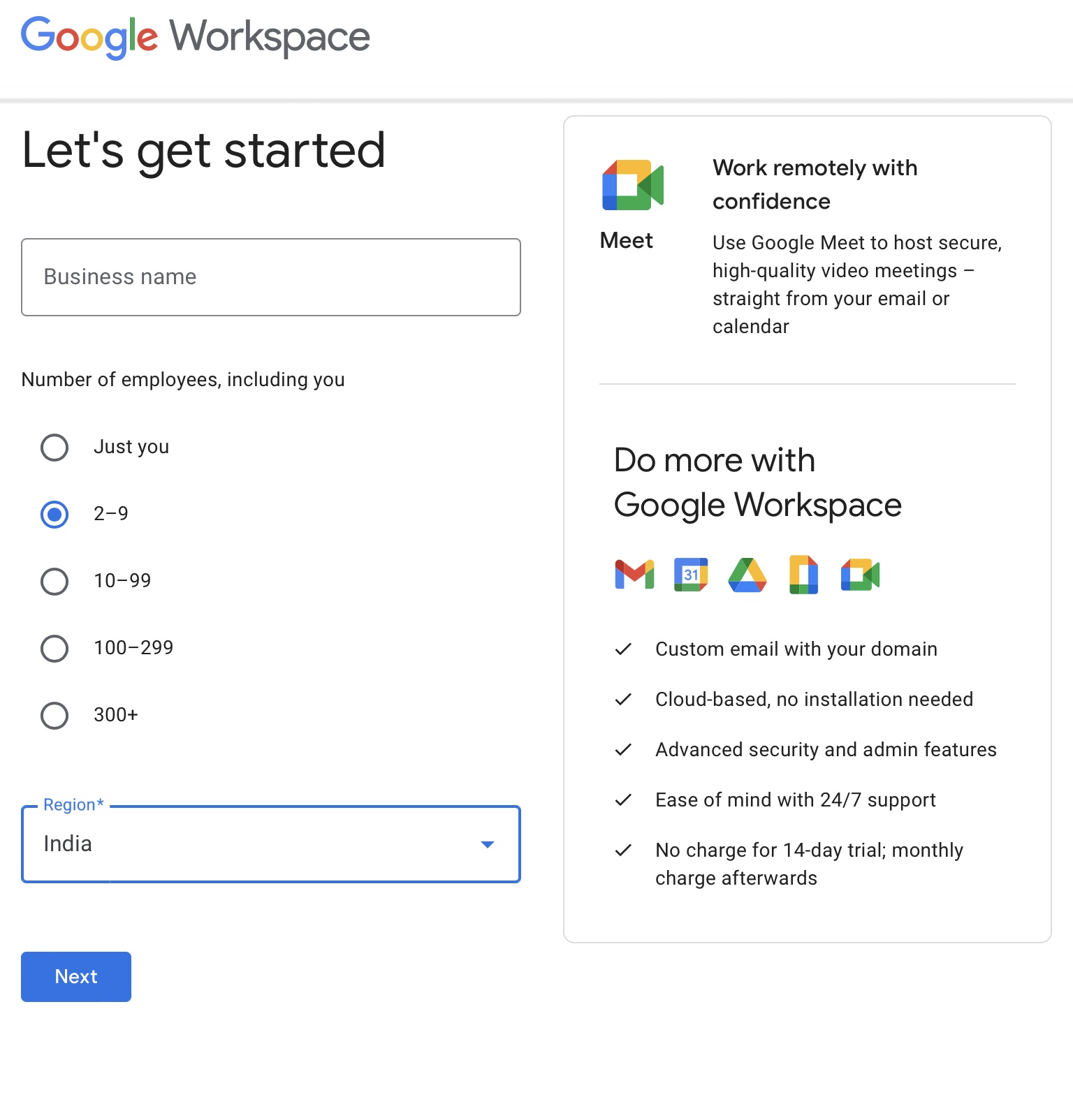
Task: Choose the 300+ employees option
Action: point(54,716)
